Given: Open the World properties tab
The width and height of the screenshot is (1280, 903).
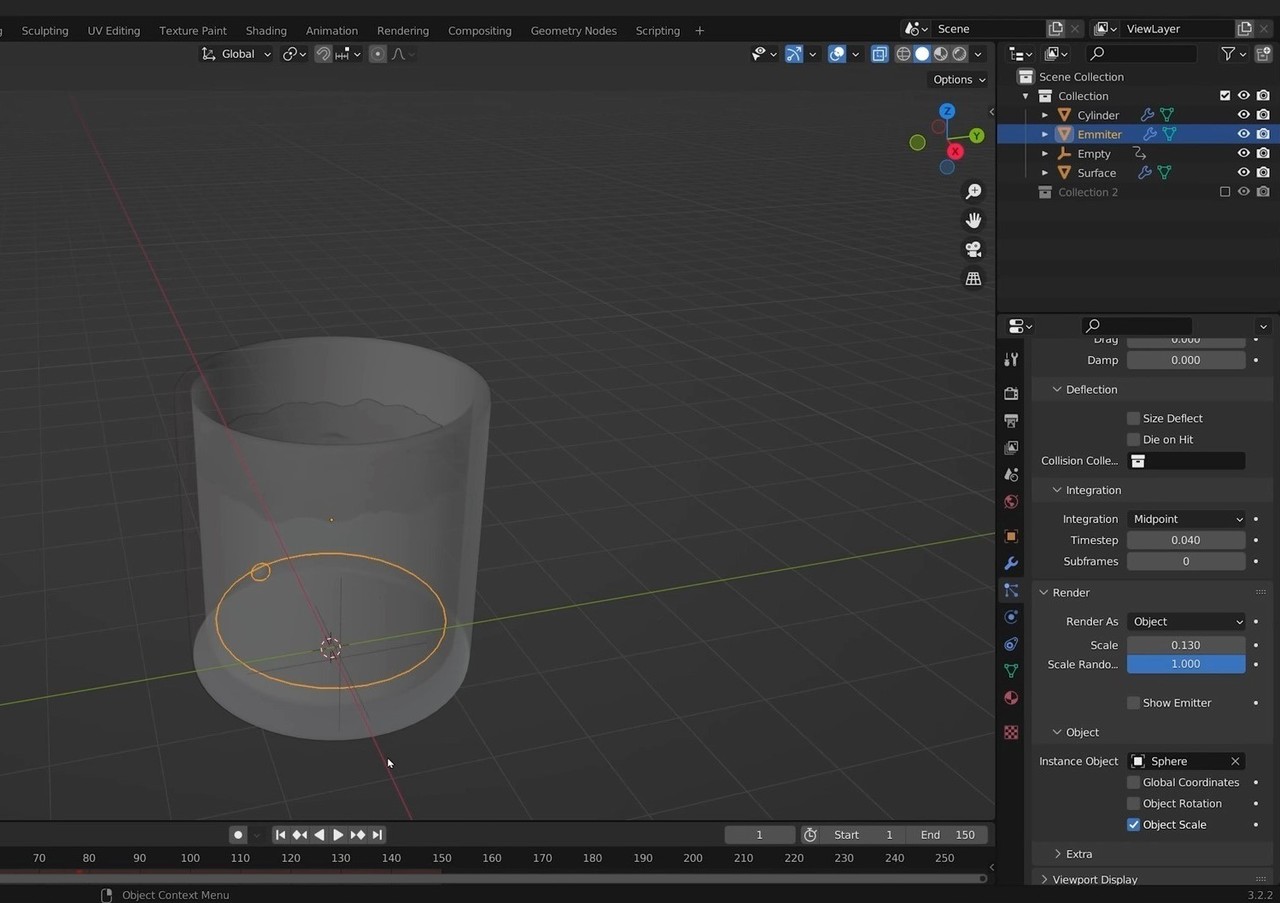Looking at the screenshot, I should [x=1011, y=501].
